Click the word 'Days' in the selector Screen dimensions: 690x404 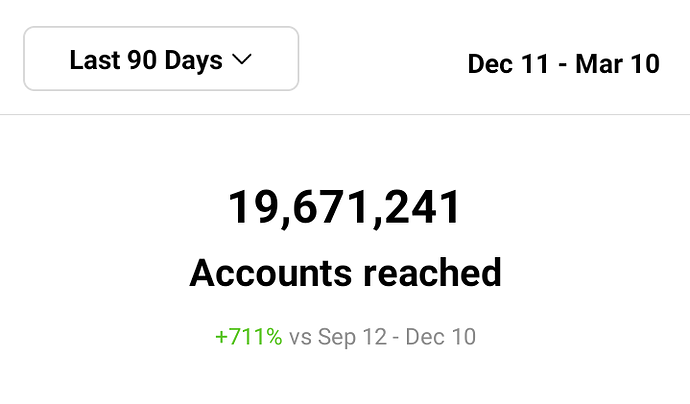click(x=194, y=61)
